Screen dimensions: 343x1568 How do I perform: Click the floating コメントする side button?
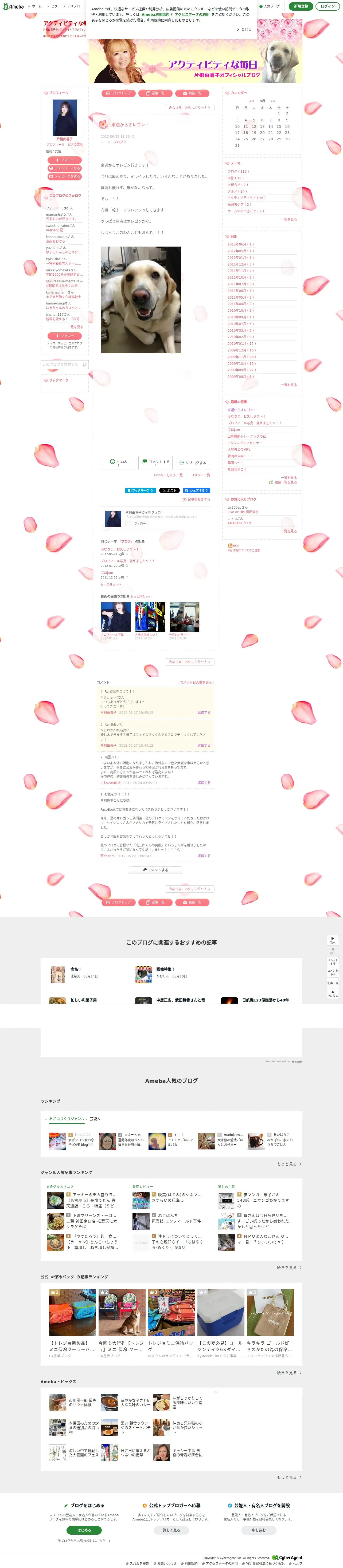click(333, 962)
